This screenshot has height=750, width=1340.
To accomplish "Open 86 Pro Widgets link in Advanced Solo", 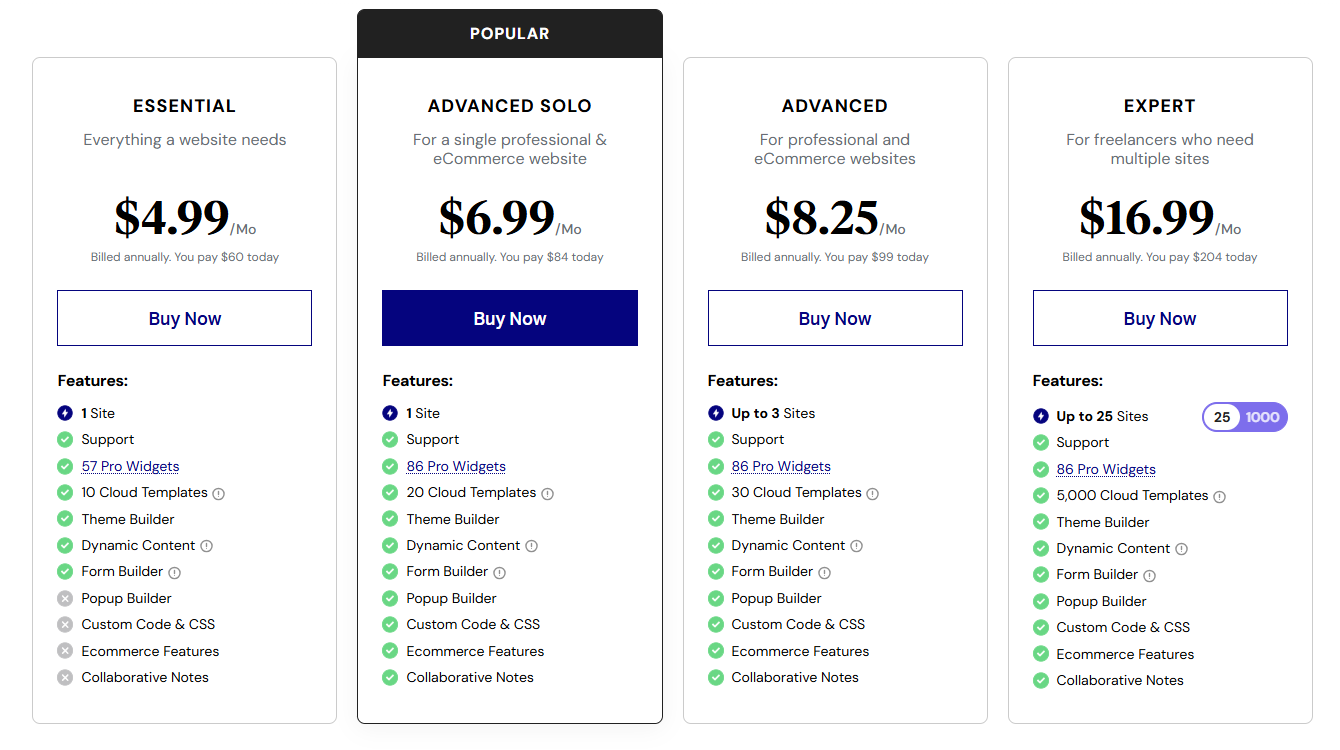I will click(x=456, y=466).
